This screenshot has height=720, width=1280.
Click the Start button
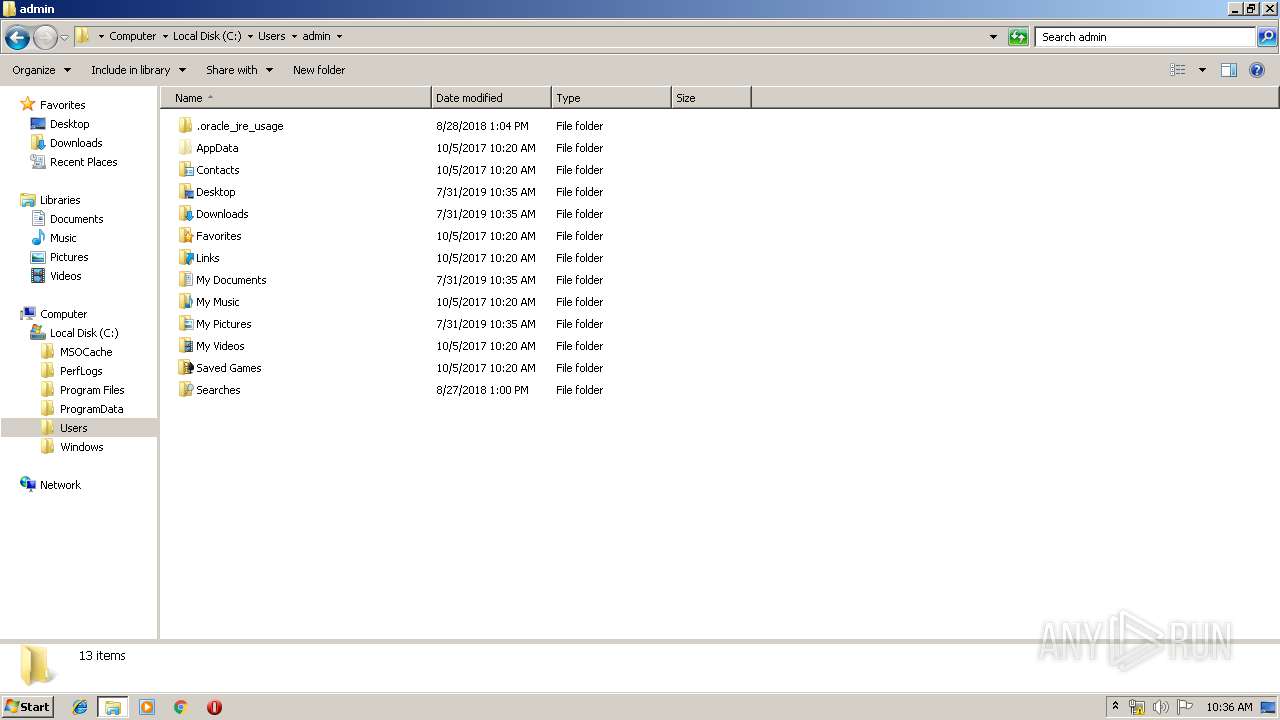[x=27, y=707]
